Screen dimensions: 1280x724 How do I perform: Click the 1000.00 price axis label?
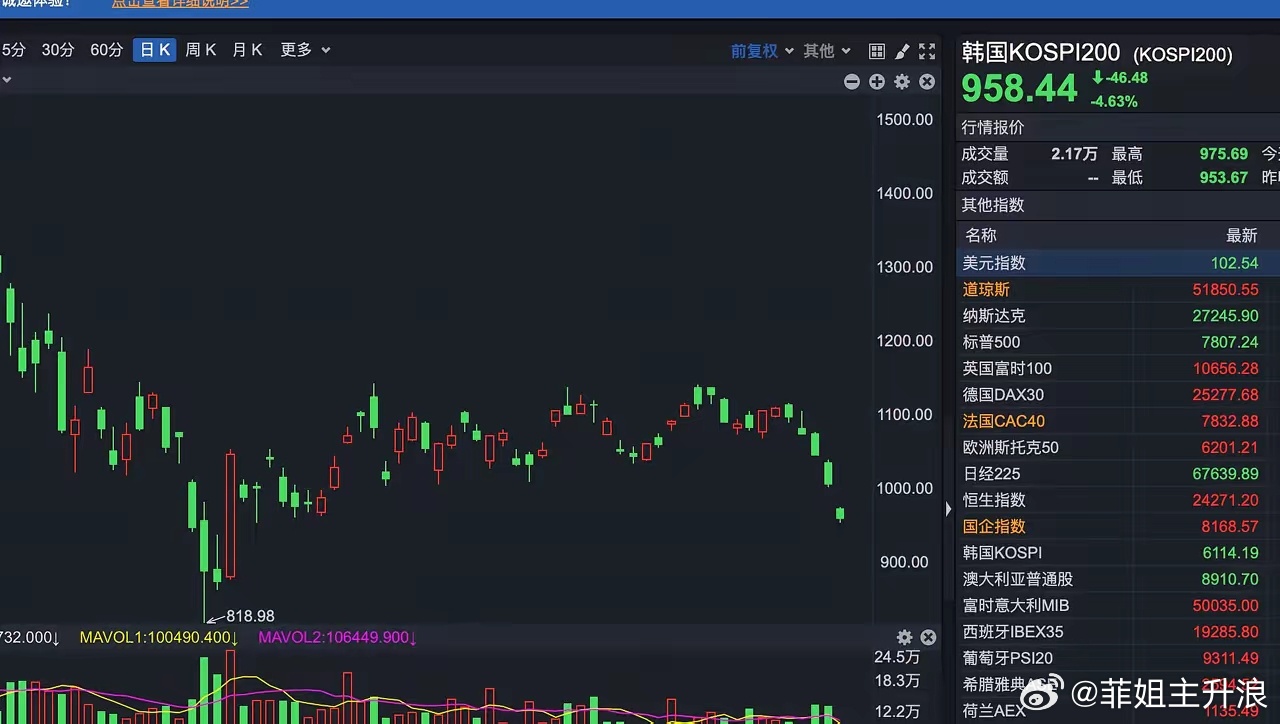click(904, 488)
